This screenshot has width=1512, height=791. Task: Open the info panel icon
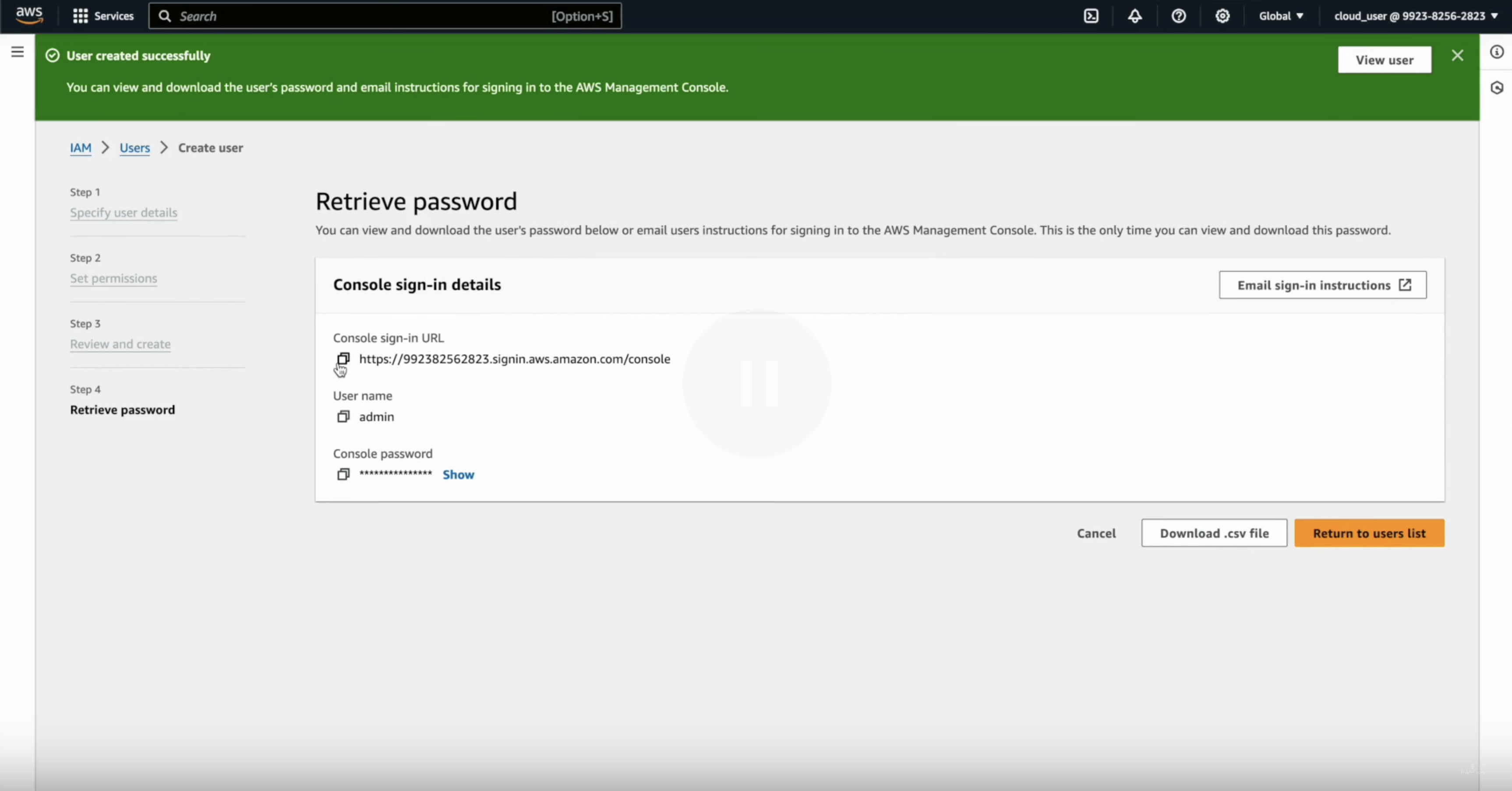1497,52
